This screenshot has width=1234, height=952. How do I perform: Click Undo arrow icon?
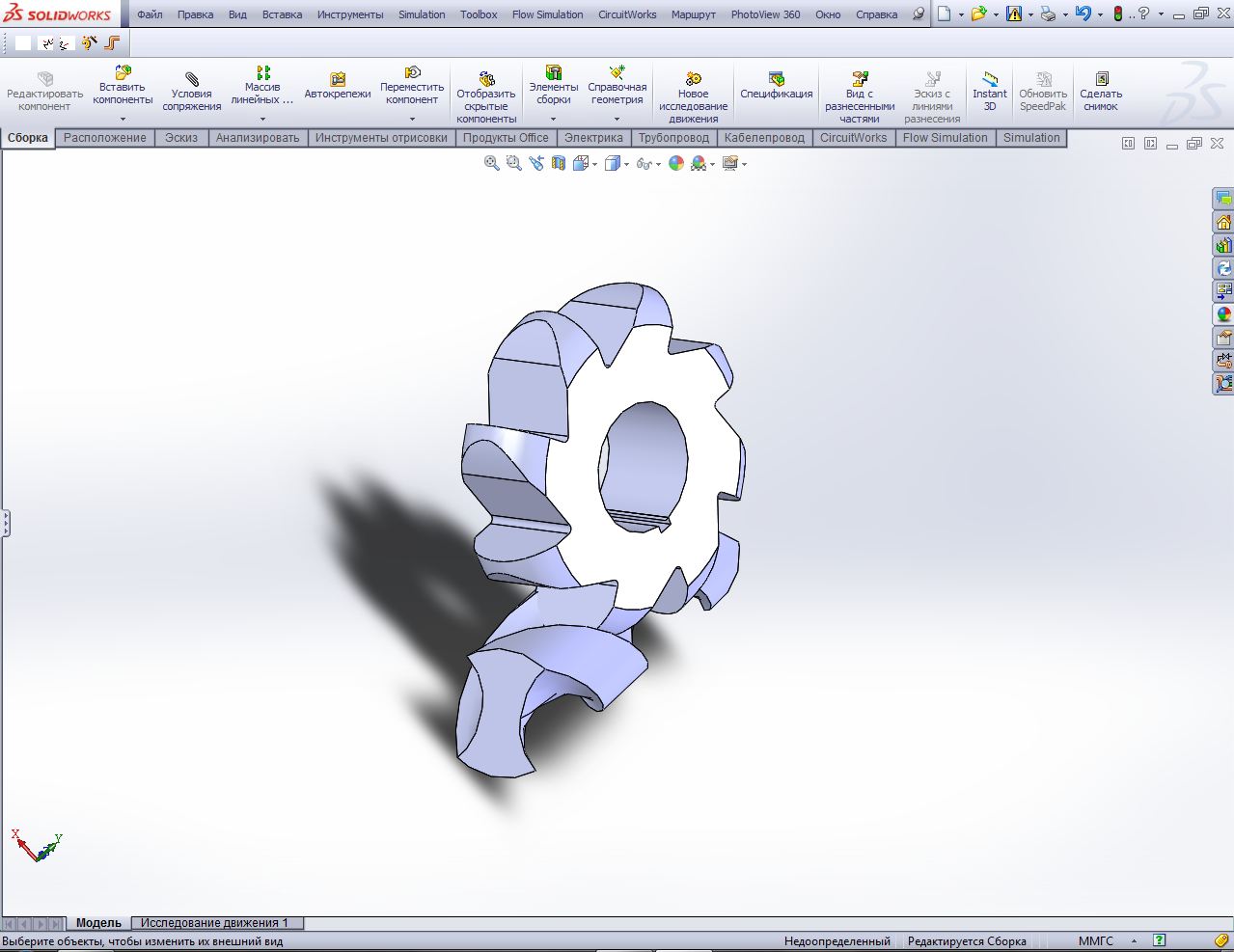point(1083,14)
